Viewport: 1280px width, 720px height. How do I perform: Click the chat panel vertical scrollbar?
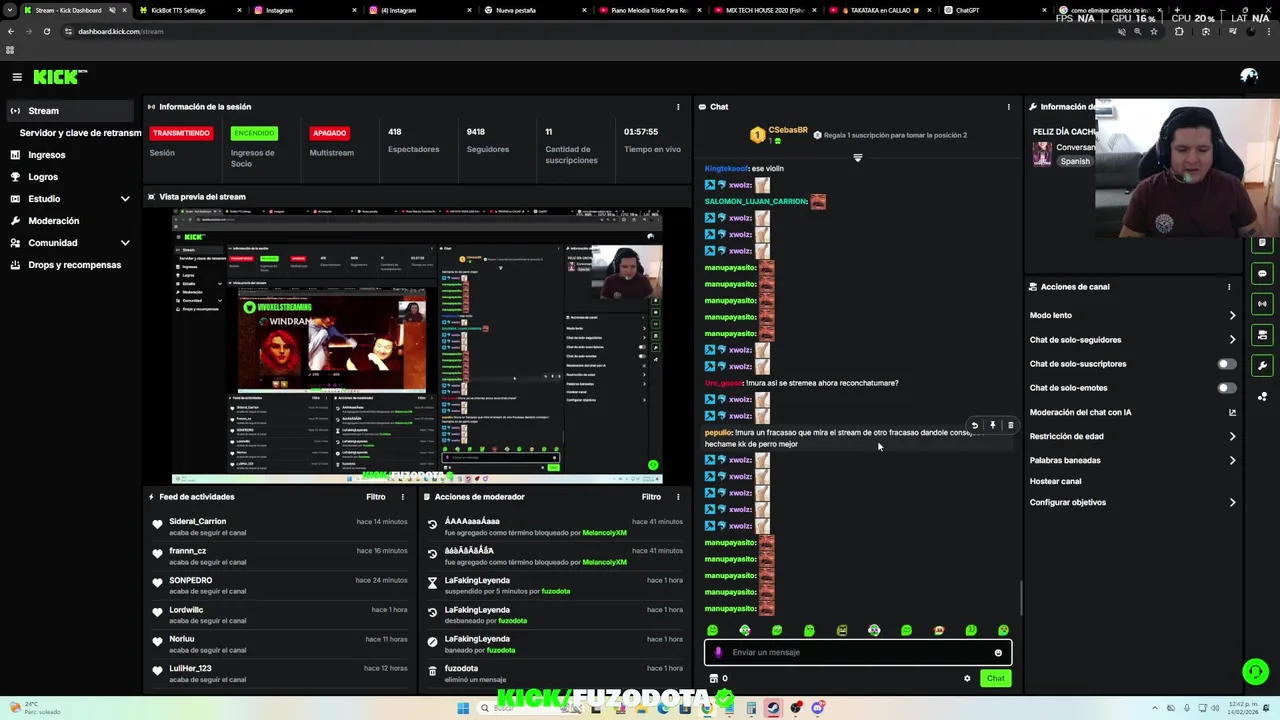[1020, 598]
